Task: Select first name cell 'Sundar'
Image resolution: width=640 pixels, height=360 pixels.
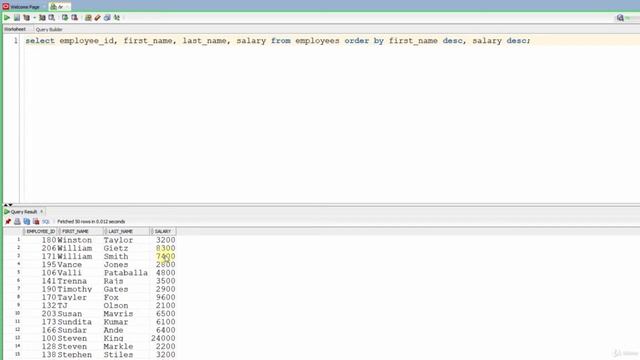Action: (72, 330)
